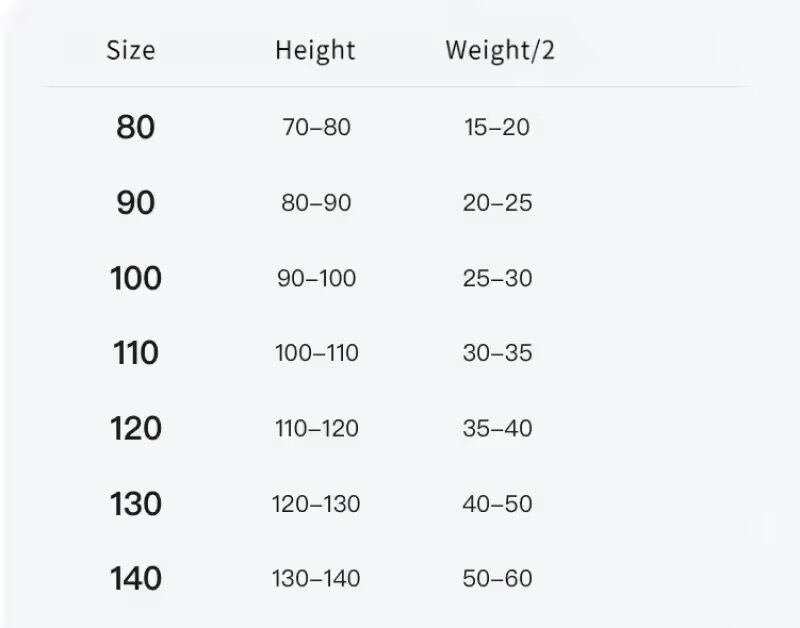Screen dimensions: 800x628
Task: Select the 130–140 height cell
Action: click(x=316, y=578)
